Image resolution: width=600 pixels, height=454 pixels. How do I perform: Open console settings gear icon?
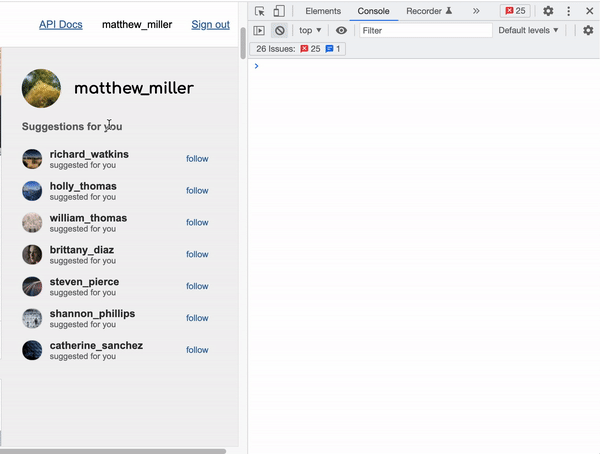[588, 30]
